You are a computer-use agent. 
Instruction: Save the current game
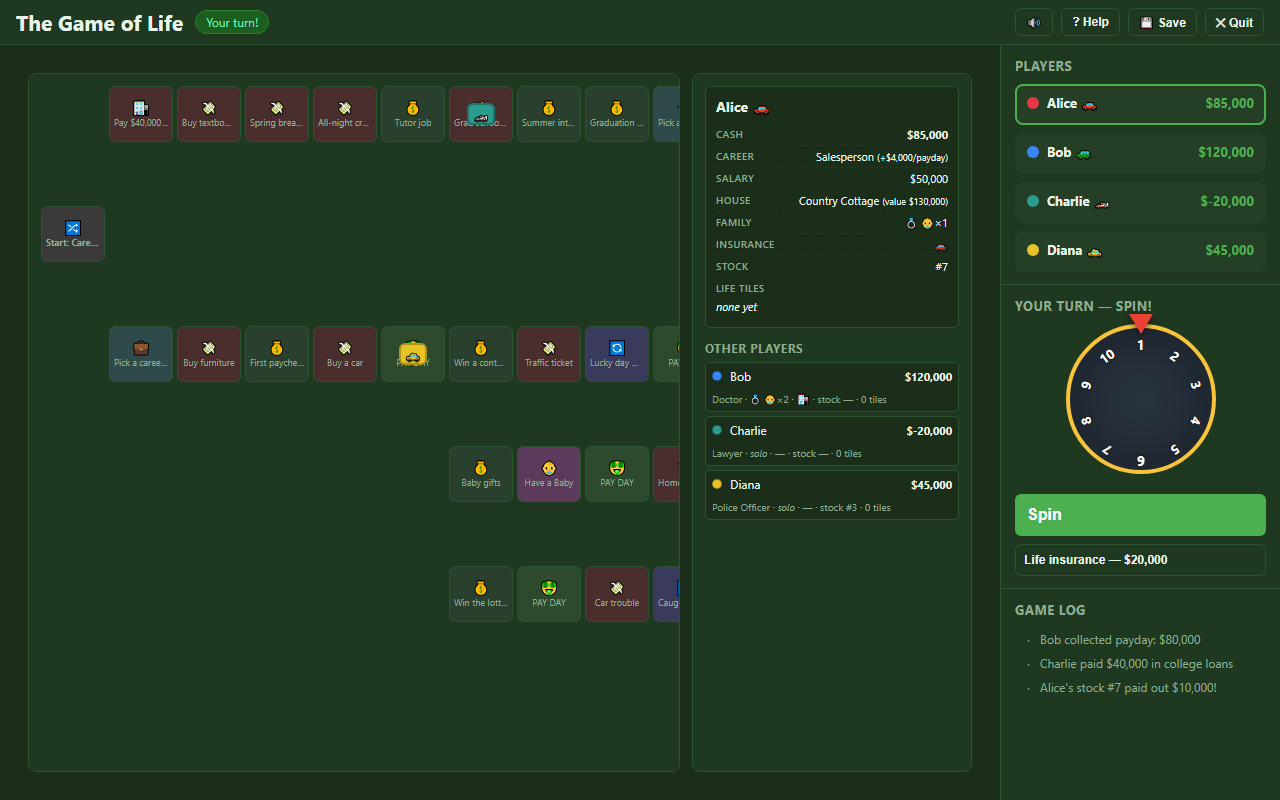(1162, 22)
